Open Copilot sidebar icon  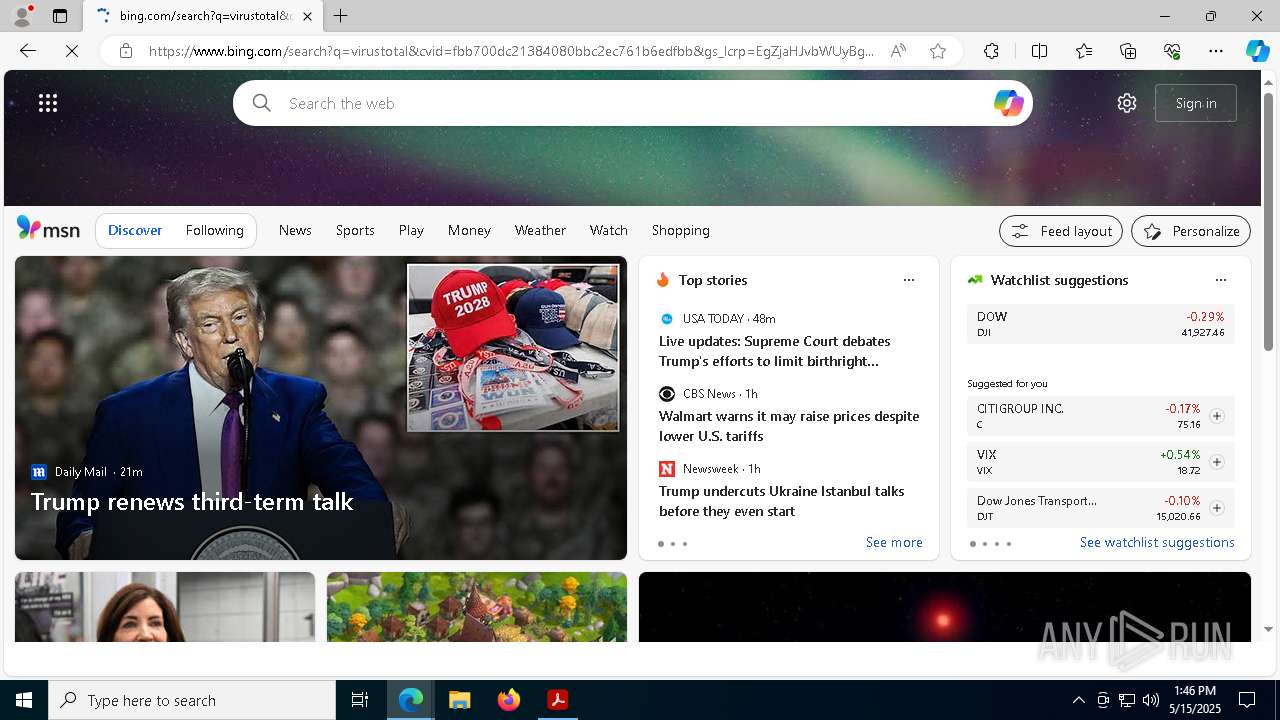[x=1257, y=51]
